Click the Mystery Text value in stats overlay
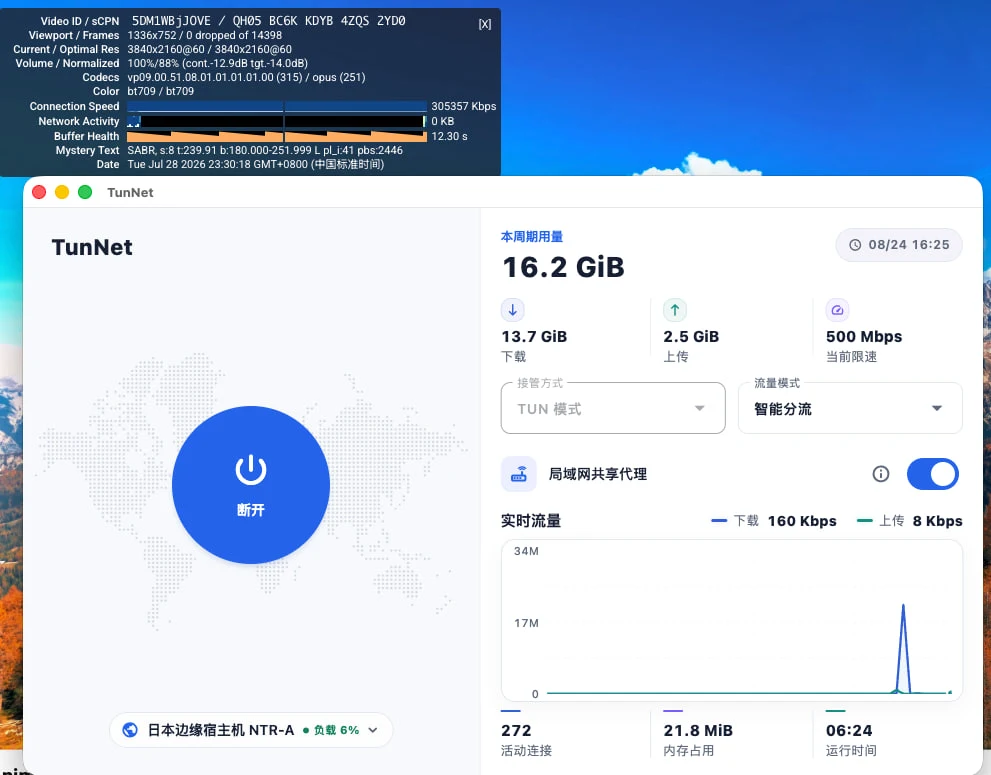This screenshot has width=991, height=775. click(265, 150)
